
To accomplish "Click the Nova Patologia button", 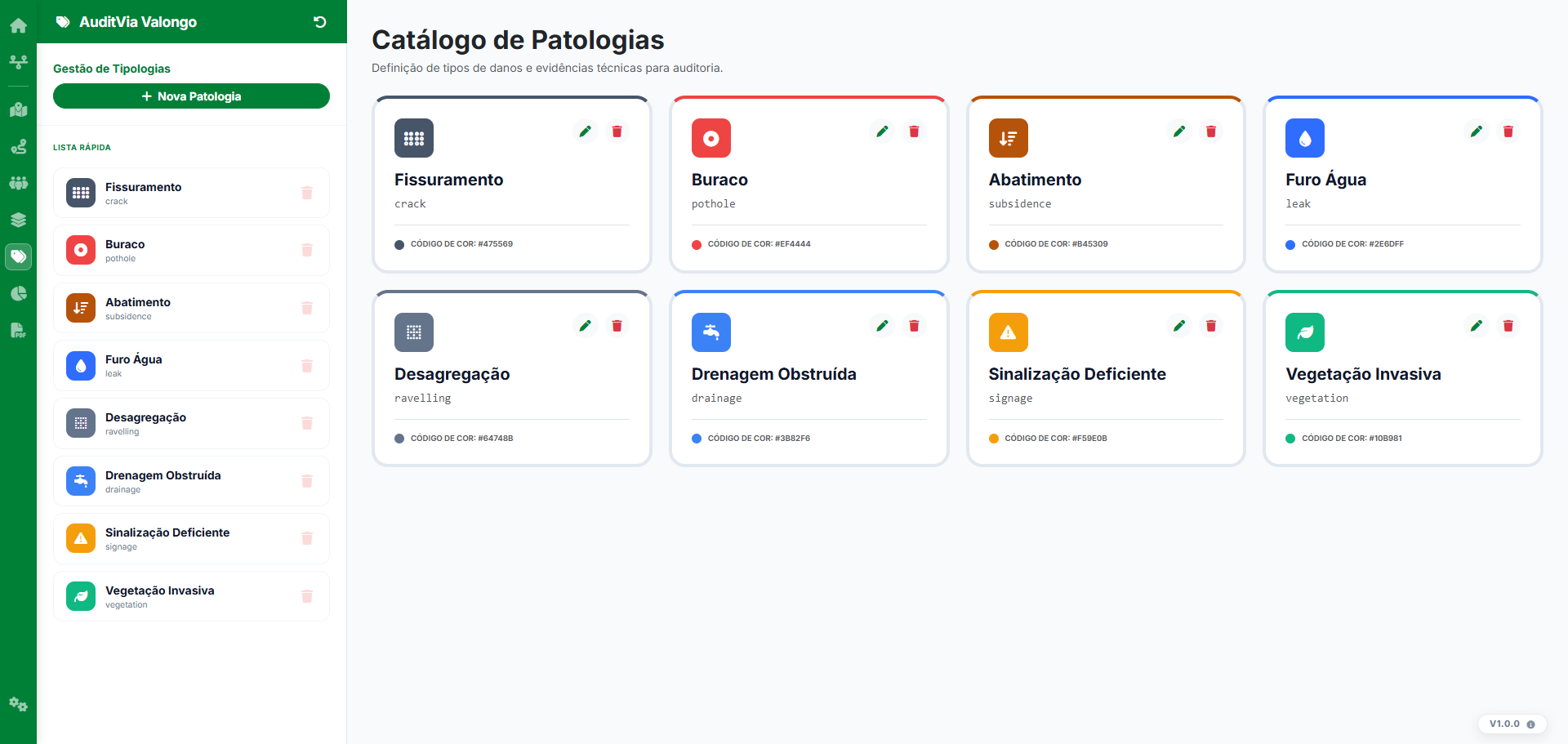I will (191, 96).
